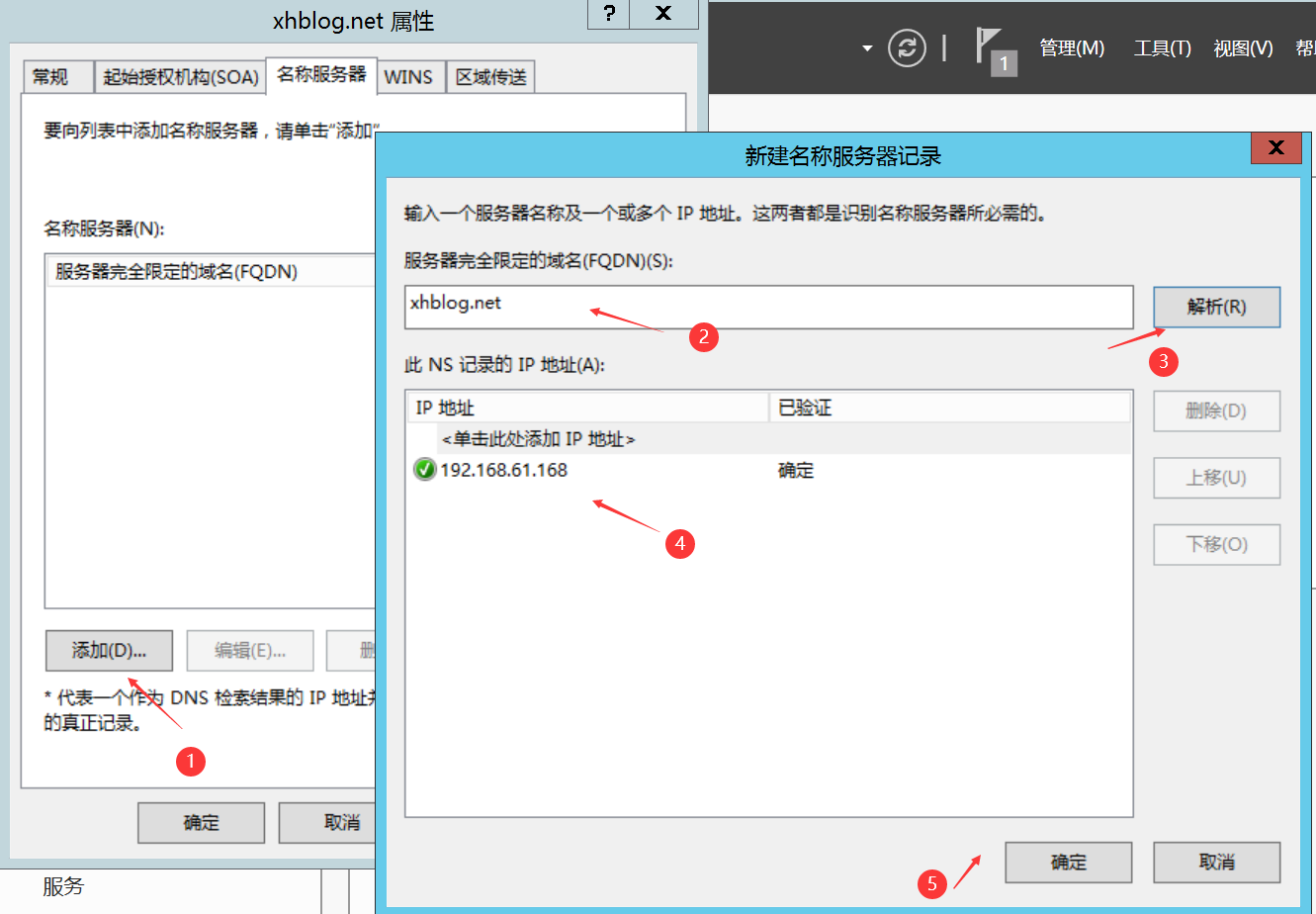Image resolution: width=1316 pixels, height=914 pixels.
Task: Switch to the 起始授权机构(SOA) tab
Action: pyautogui.click(x=181, y=77)
